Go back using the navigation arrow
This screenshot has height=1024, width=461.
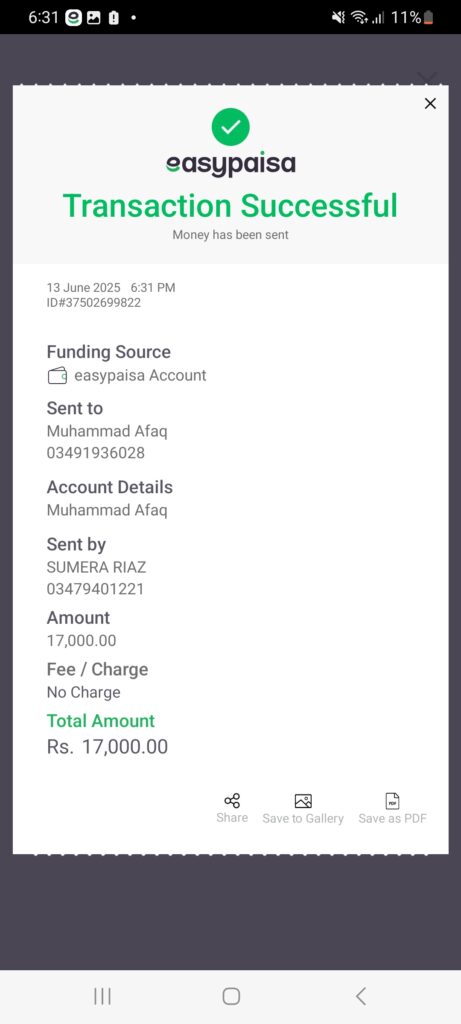tap(360, 996)
